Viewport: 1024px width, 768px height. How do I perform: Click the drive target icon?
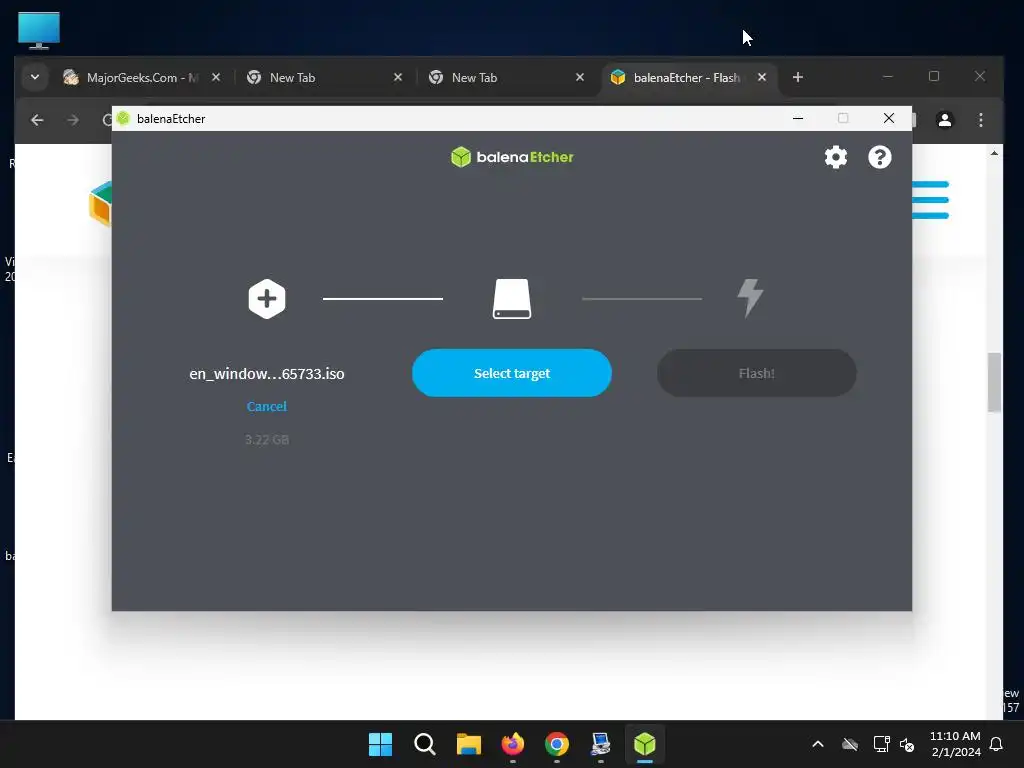click(x=511, y=299)
